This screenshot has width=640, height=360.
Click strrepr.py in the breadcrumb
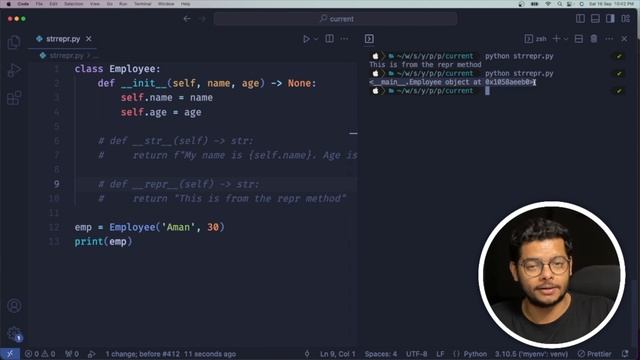click(x=66, y=55)
